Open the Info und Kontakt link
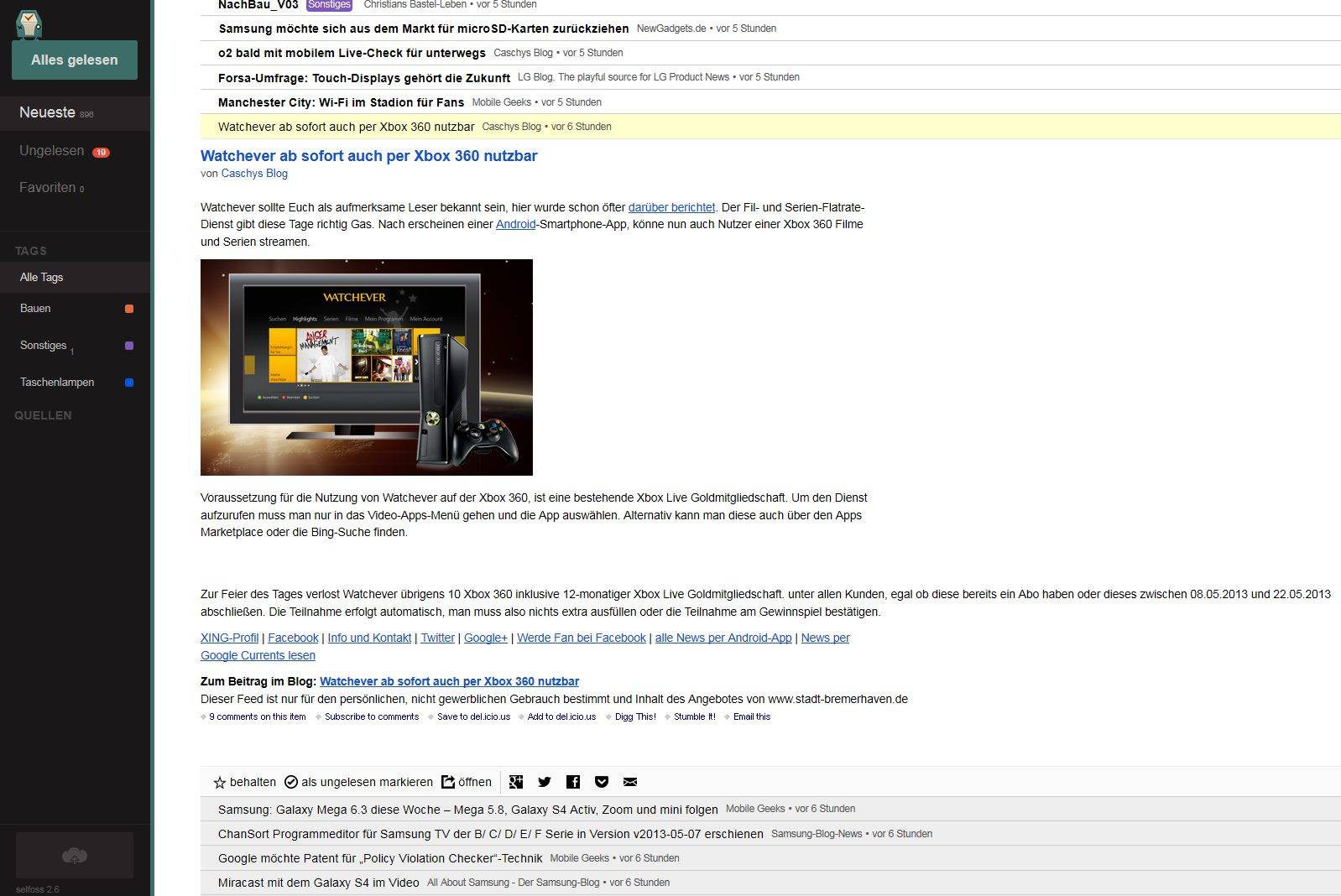This screenshot has width=1341, height=896. coord(369,638)
